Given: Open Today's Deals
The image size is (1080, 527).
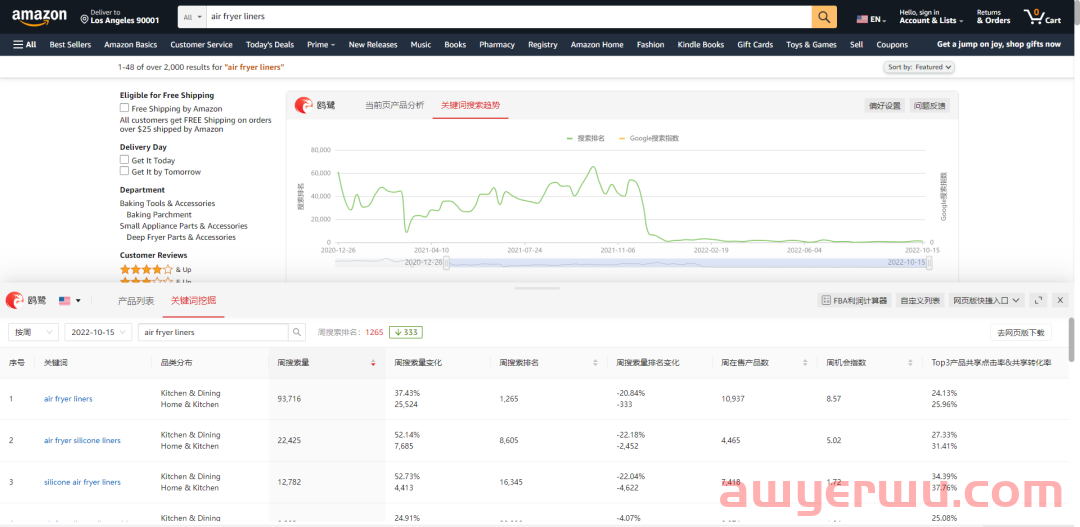Looking at the screenshot, I should pyautogui.click(x=270, y=45).
